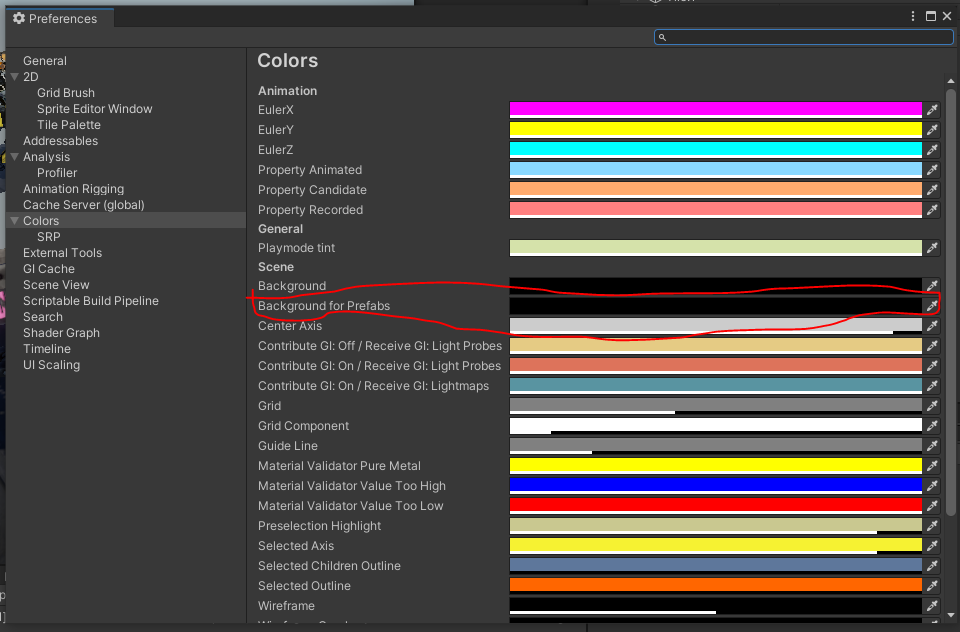Click the magnifier icon in the search field
Viewport: 960px width, 632px height.
click(662, 37)
